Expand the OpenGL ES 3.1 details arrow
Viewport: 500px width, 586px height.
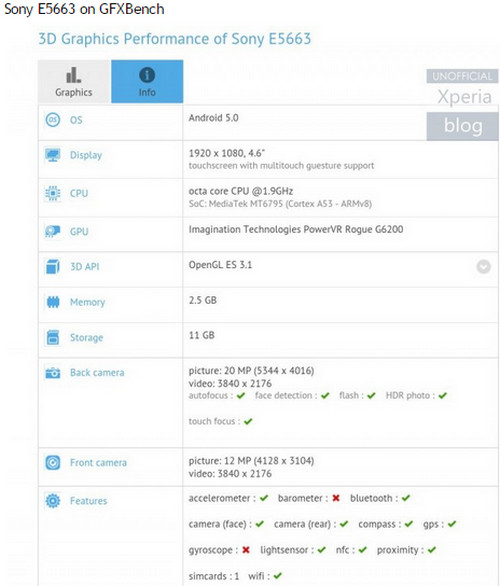pos(483,266)
